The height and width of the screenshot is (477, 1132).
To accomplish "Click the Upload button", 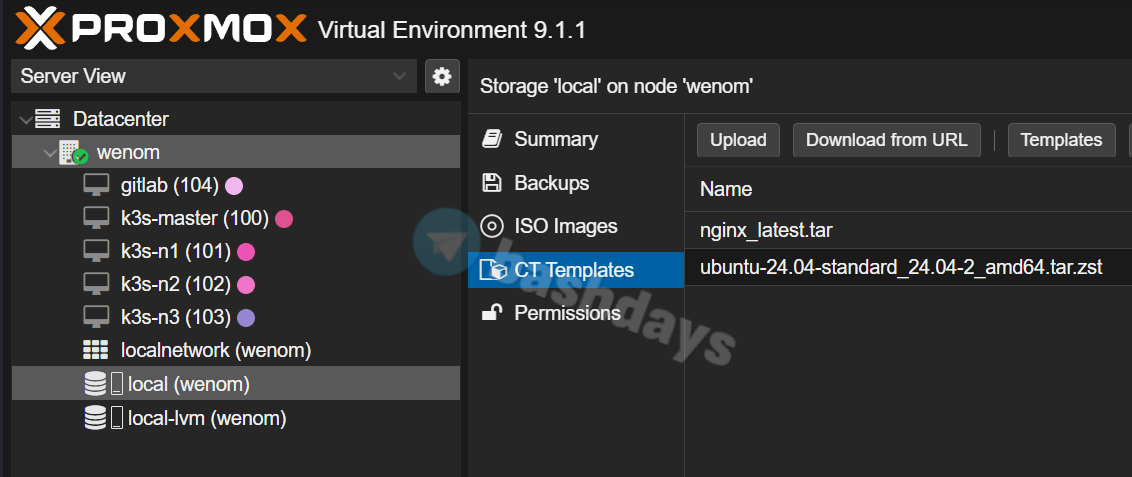I will [738, 140].
